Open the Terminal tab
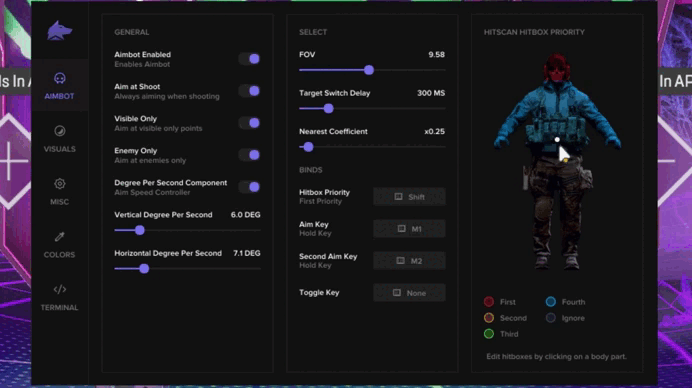Screen dimensions: 692x388 pyautogui.click(x=60, y=298)
